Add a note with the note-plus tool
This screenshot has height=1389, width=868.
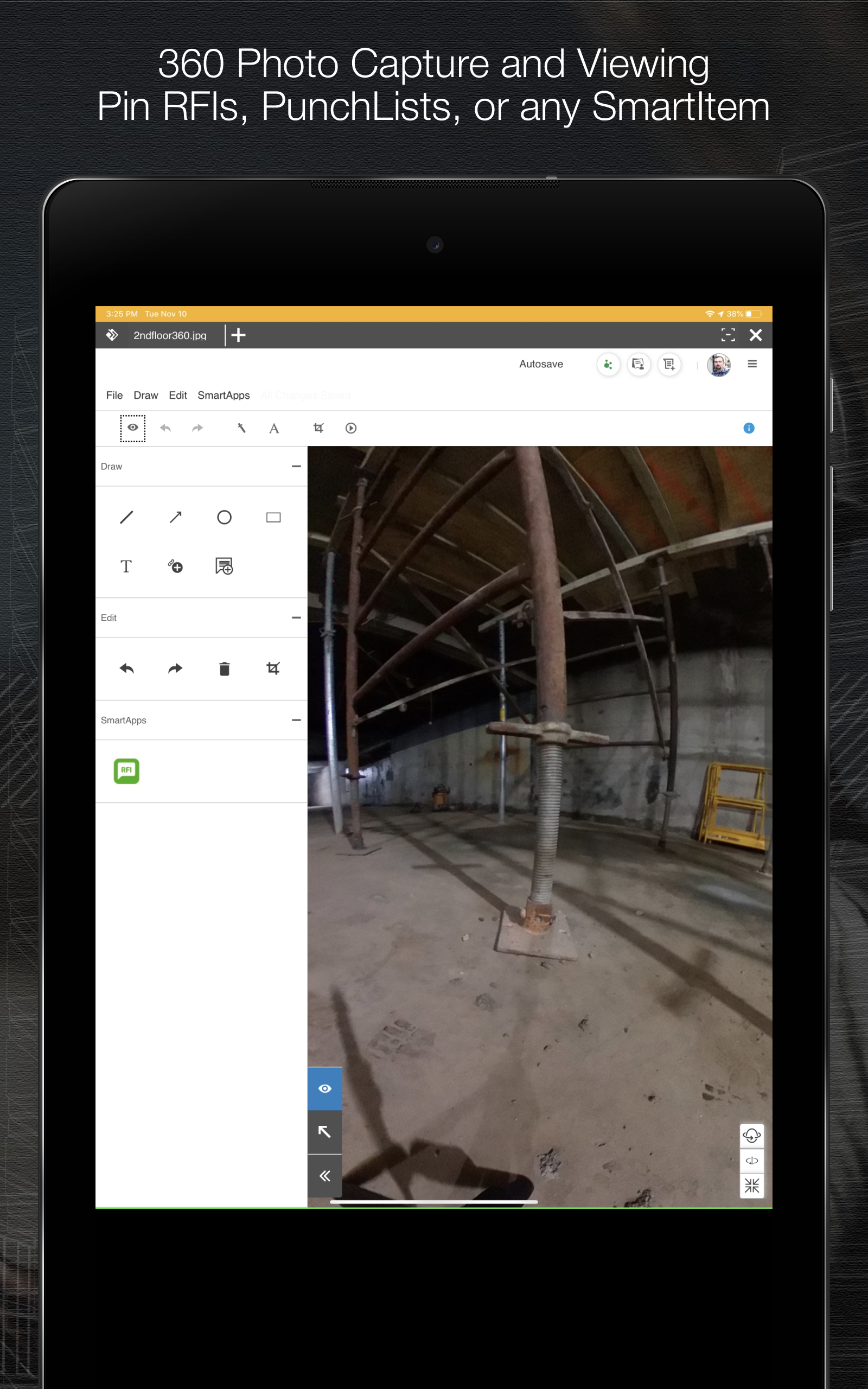225,566
